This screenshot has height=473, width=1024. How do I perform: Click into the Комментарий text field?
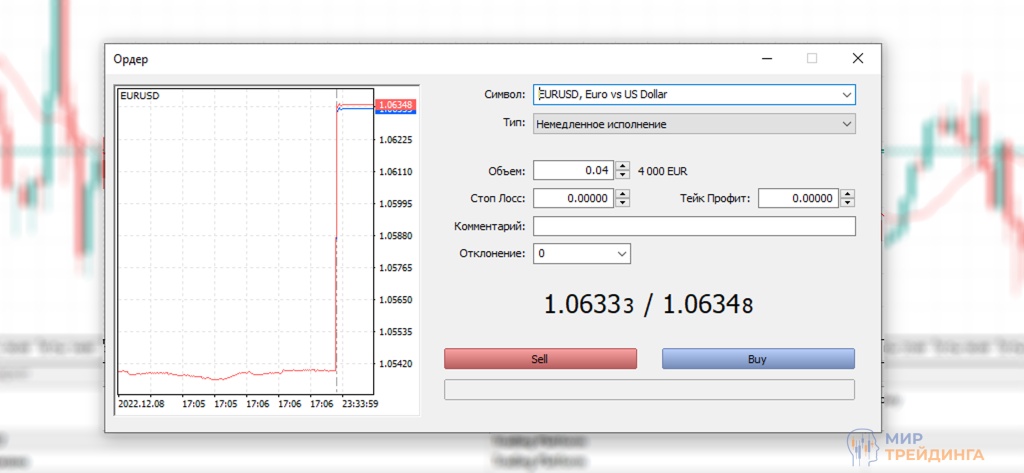click(694, 227)
